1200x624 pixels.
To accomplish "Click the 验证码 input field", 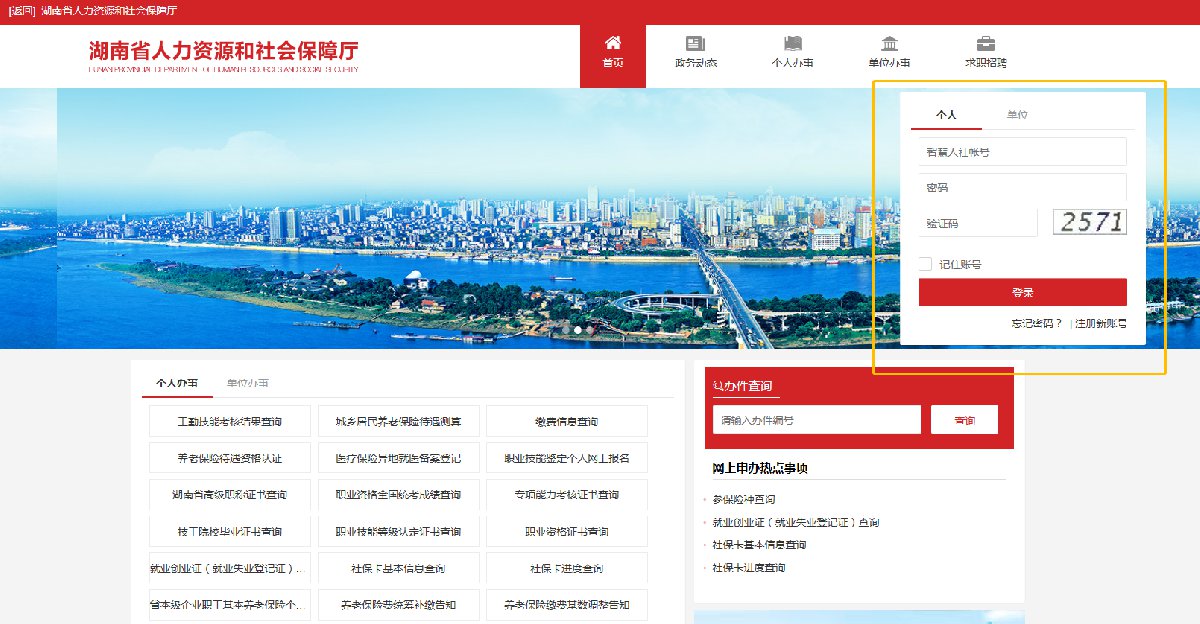I will coord(977,223).
